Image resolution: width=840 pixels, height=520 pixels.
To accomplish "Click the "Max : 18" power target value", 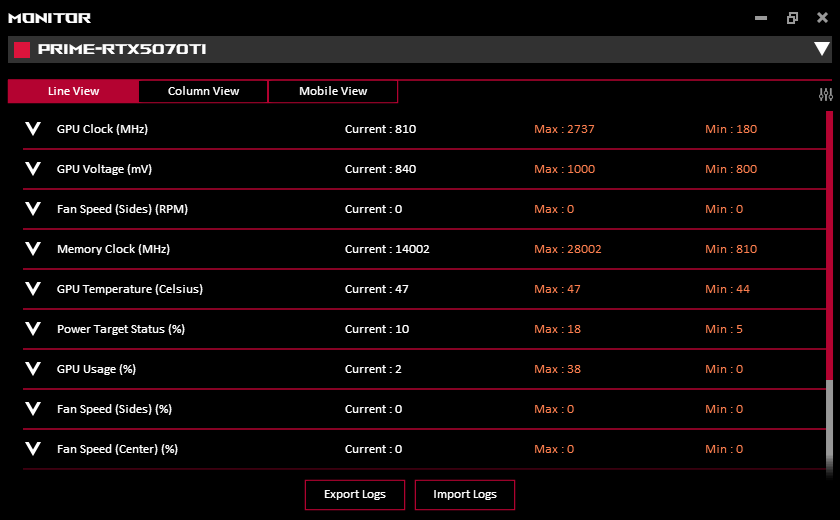I will point(557,329).
